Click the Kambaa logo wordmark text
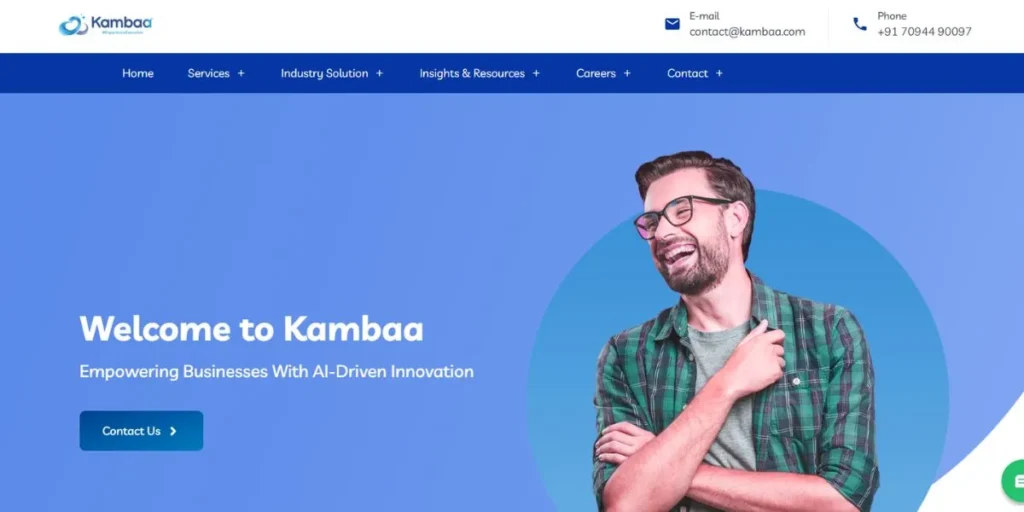 (x=121, y=23)
